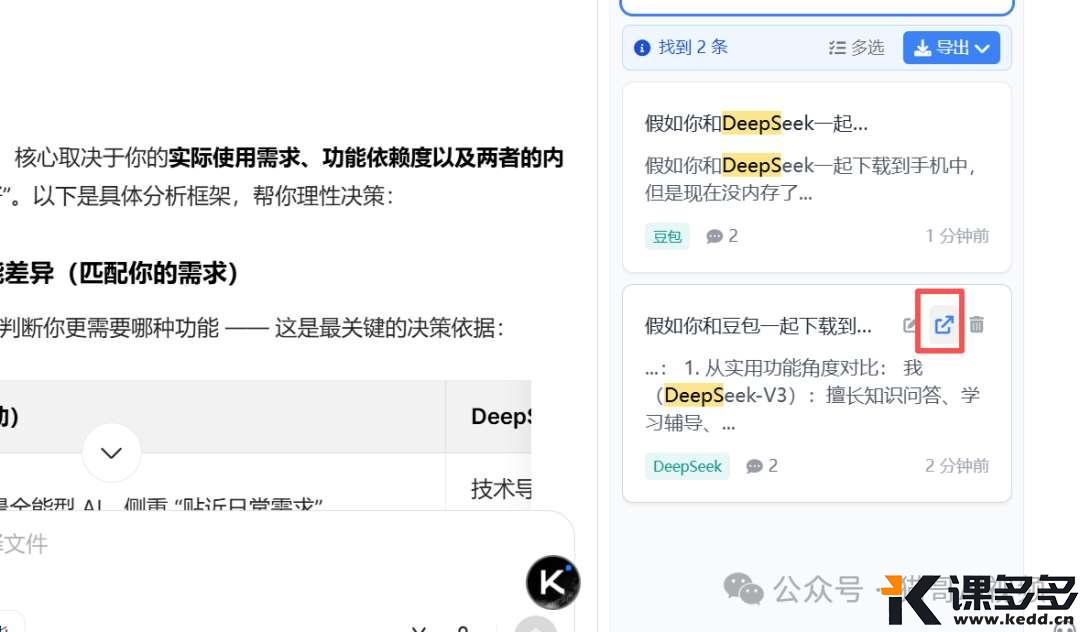Select the DeepSeek source tag
The image size is (1080, 632).
point(687,466)
